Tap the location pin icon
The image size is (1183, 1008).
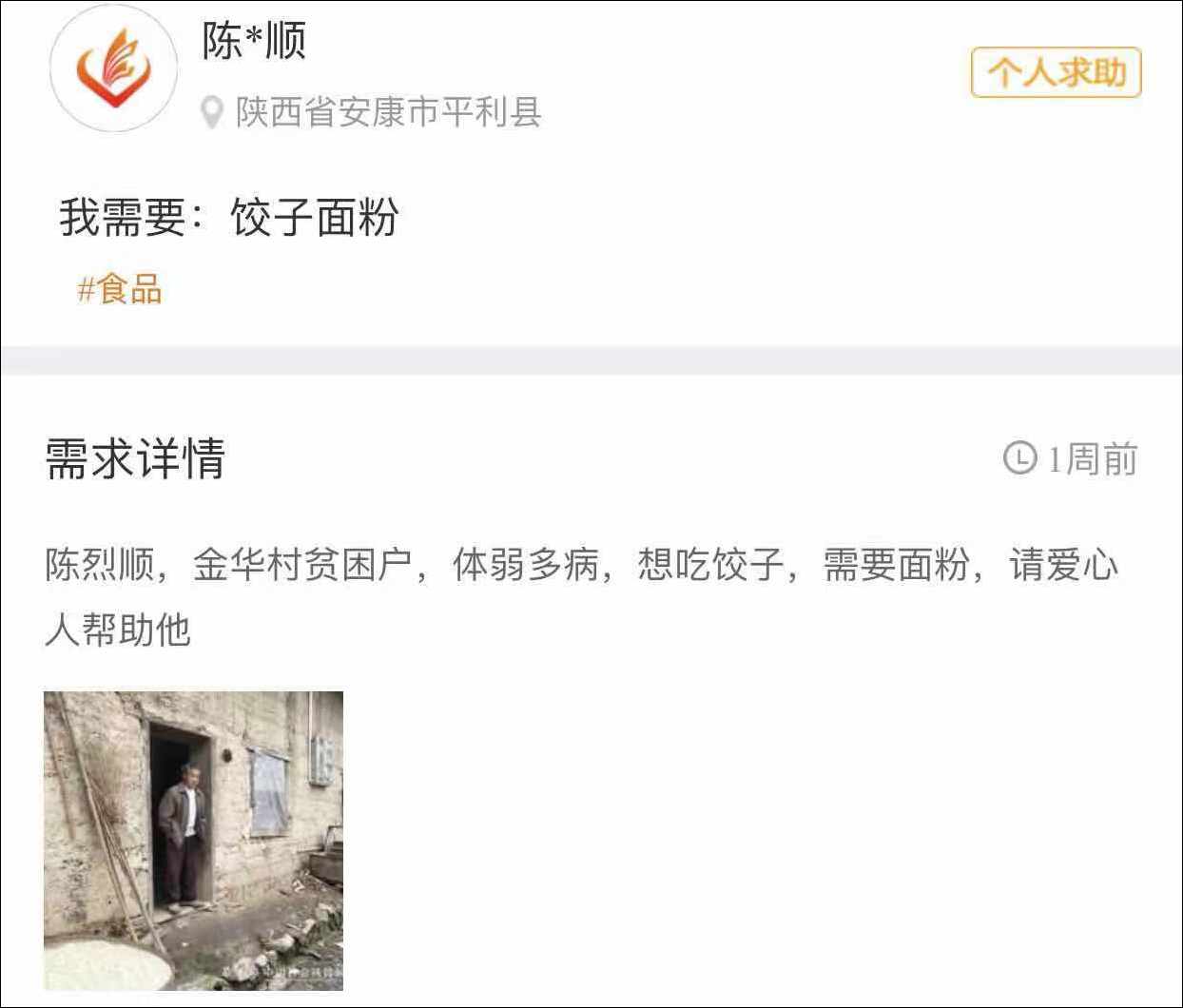pos(211,112)
